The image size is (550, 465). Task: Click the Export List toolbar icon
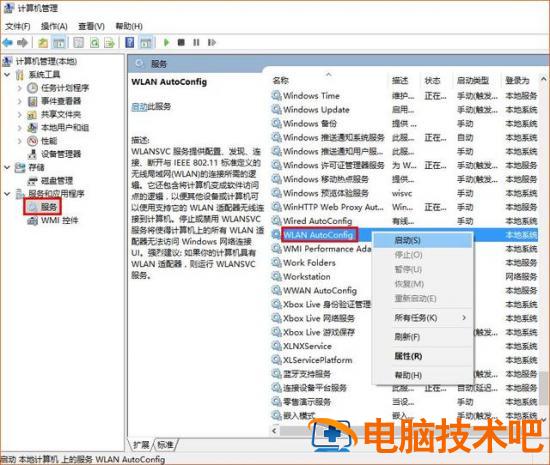coord(110,43)
